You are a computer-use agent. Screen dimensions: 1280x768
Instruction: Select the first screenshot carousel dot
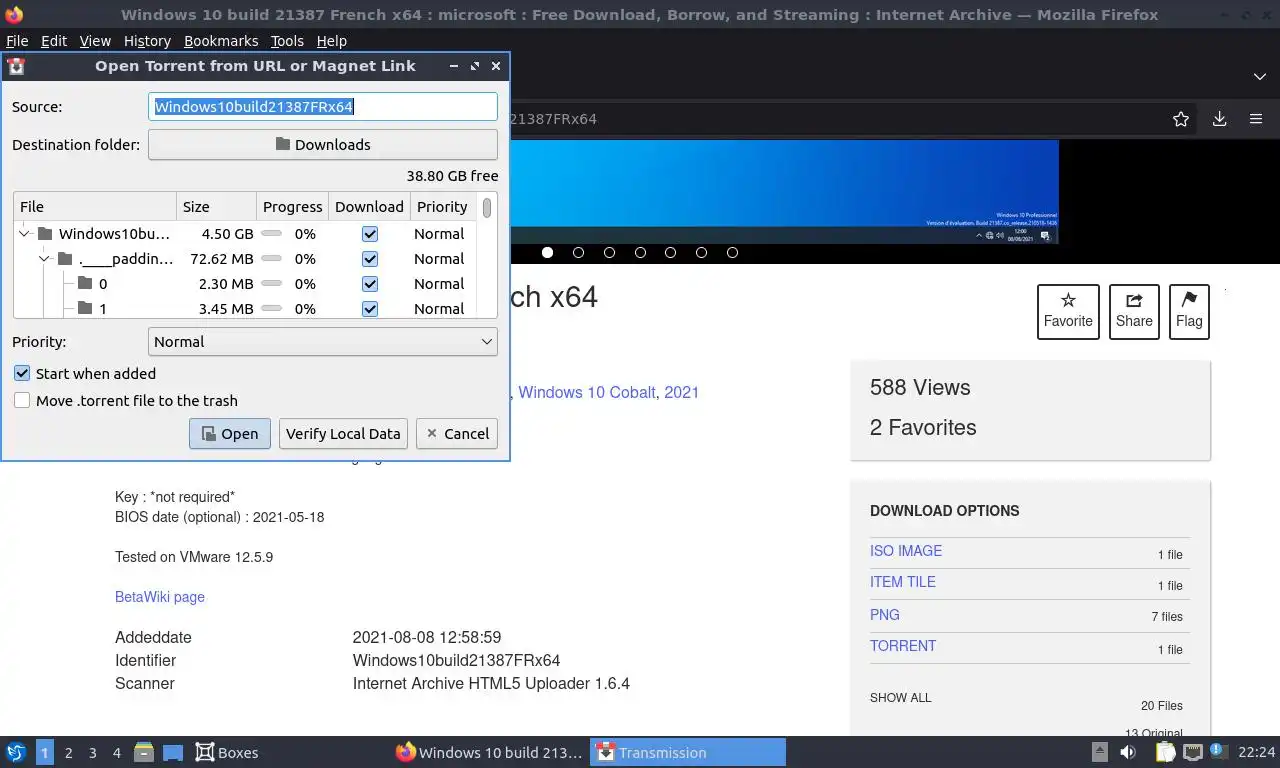[x=547, y=253]
